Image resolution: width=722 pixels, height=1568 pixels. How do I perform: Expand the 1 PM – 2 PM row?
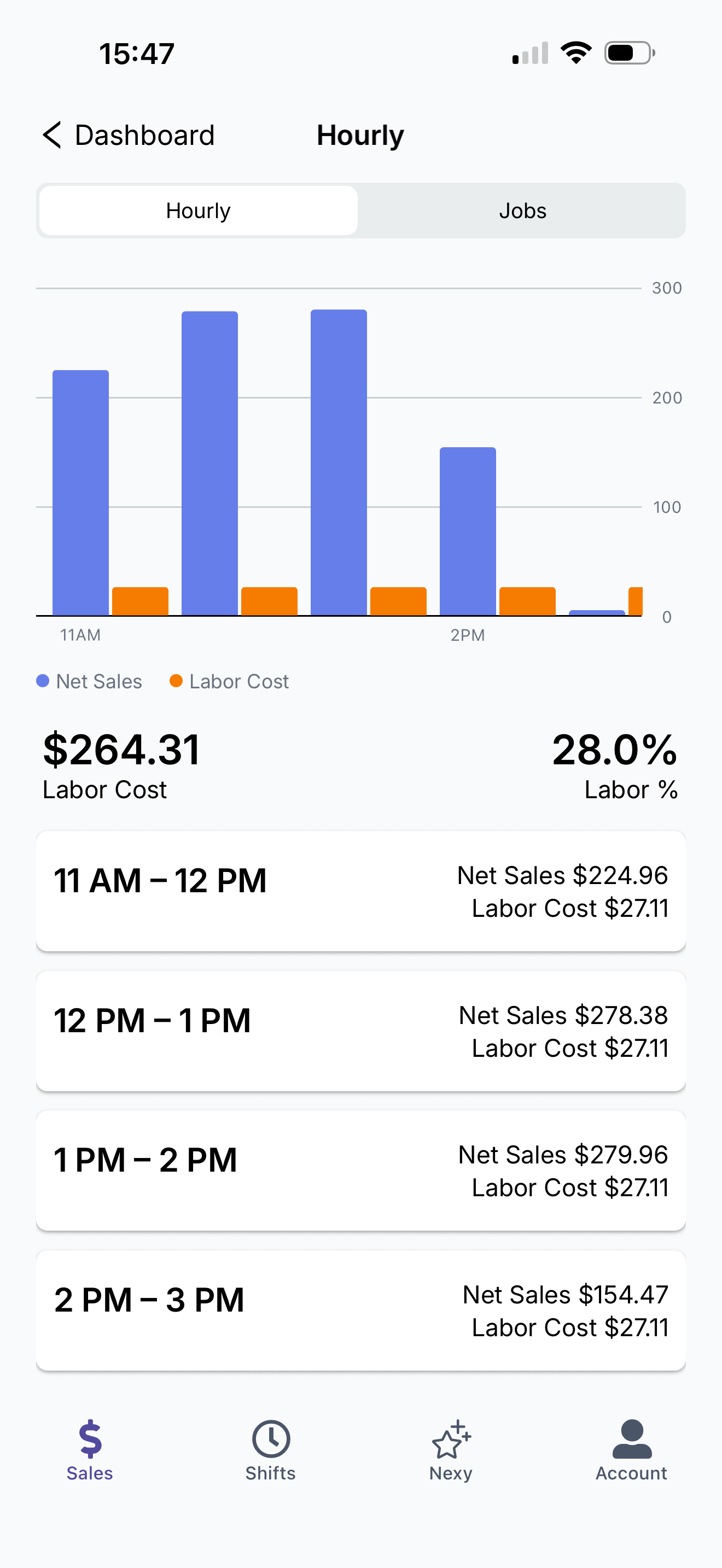point(360,1170)
